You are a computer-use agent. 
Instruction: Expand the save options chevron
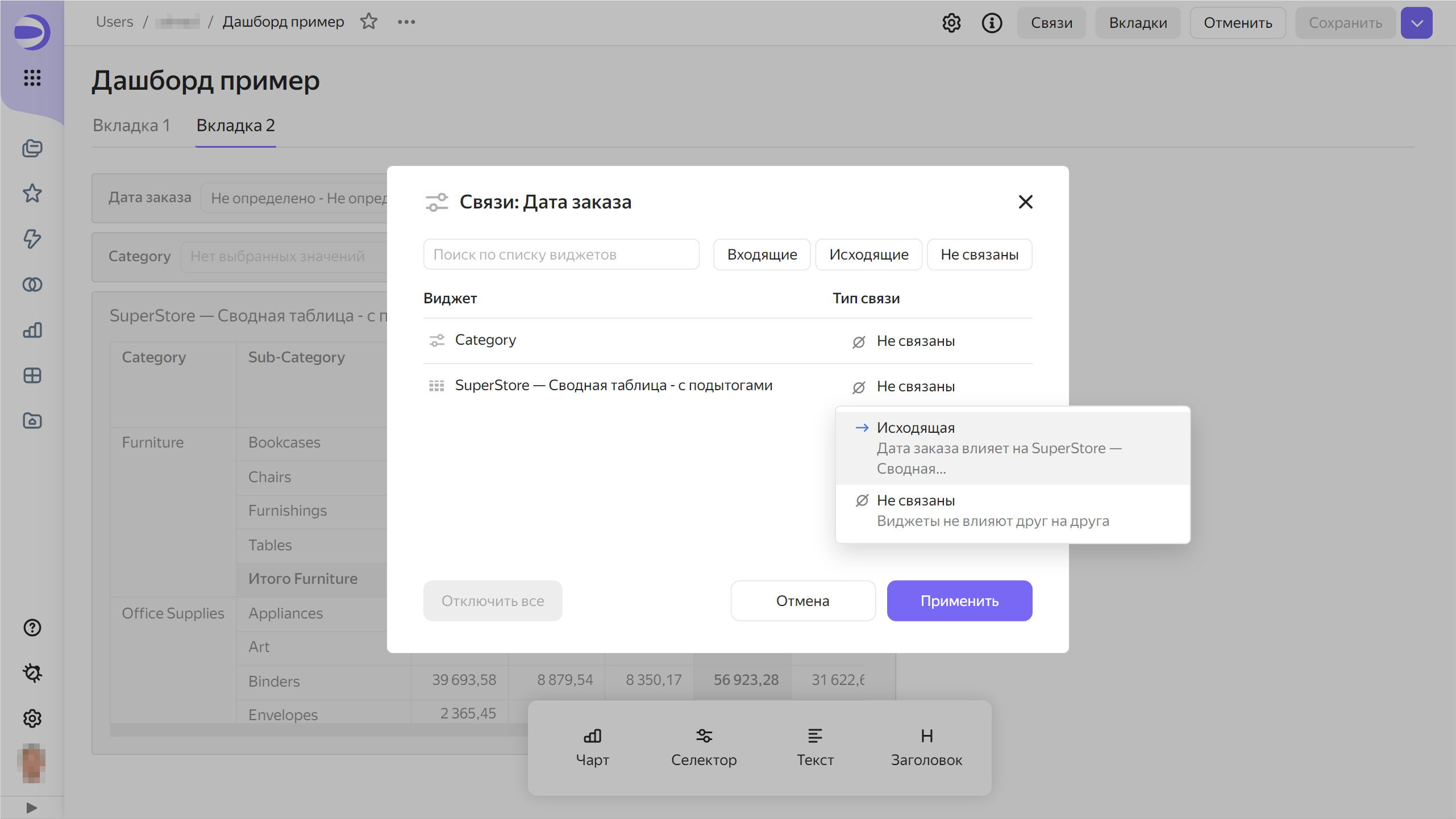pos(1417,23)
